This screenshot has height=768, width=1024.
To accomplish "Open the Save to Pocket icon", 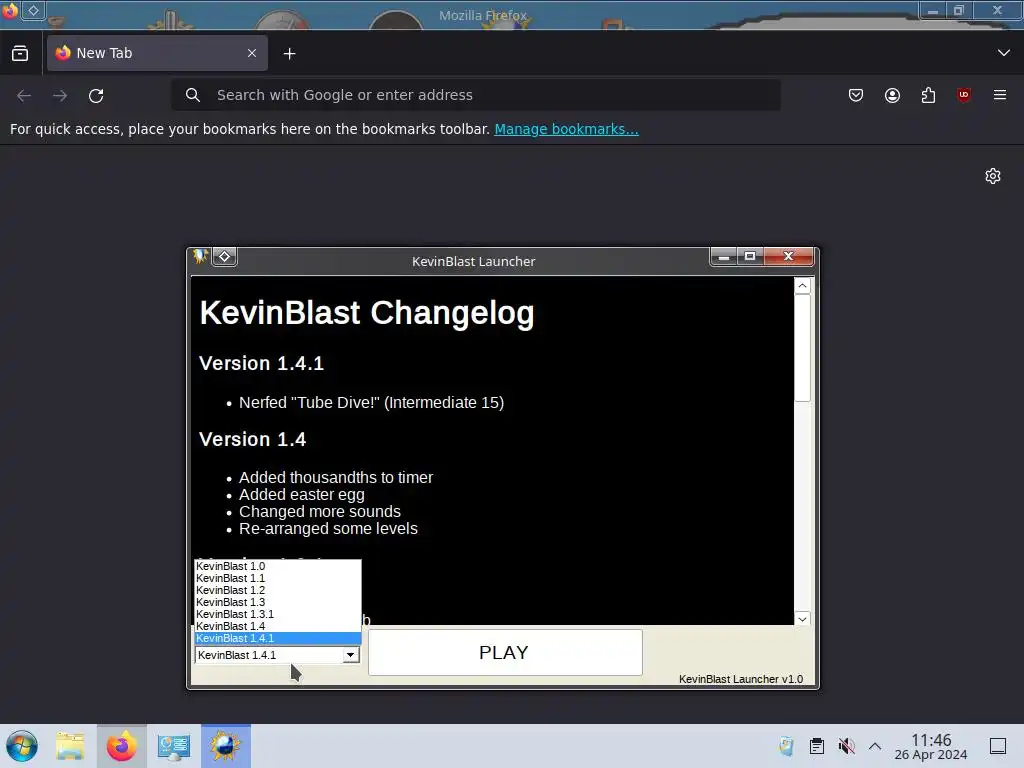I will pyautogui.click(x=856, y=95).
